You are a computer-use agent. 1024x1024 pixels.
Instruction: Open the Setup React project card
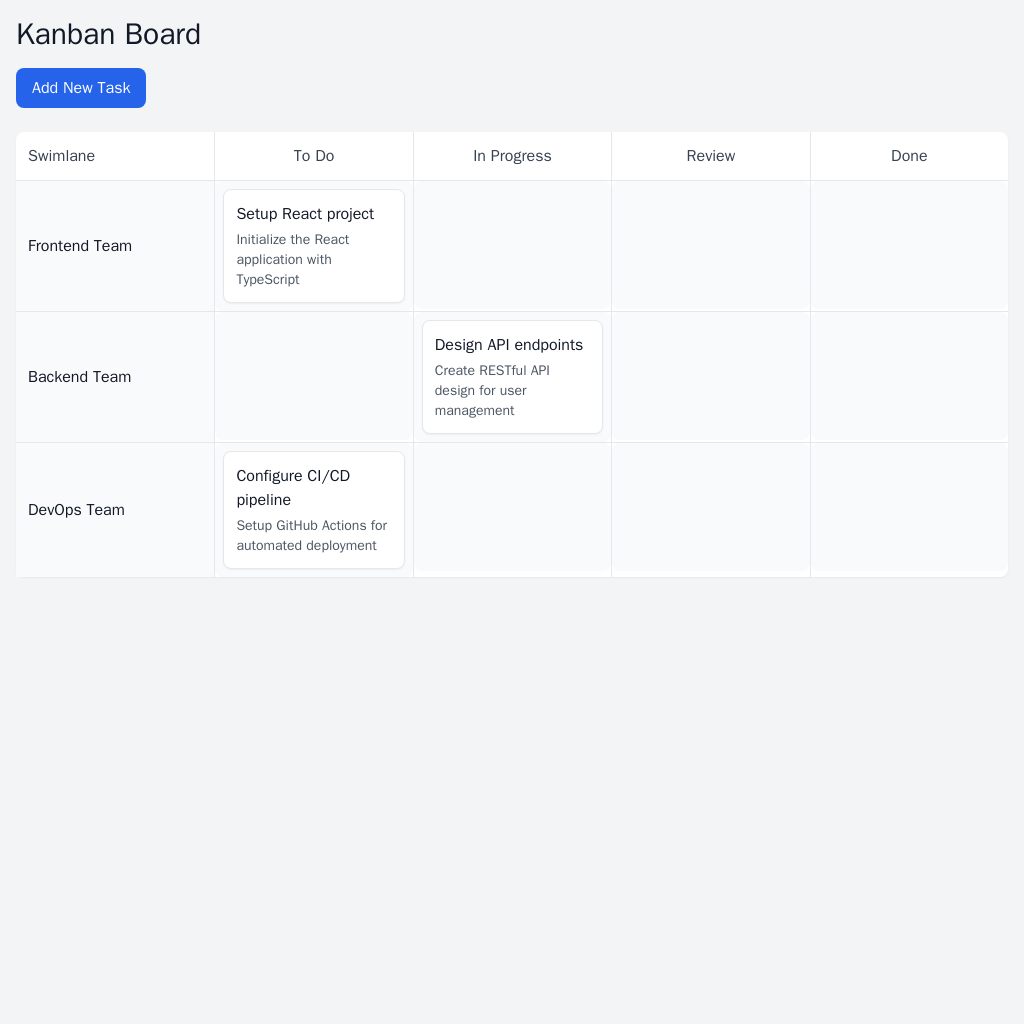(314, 246)
